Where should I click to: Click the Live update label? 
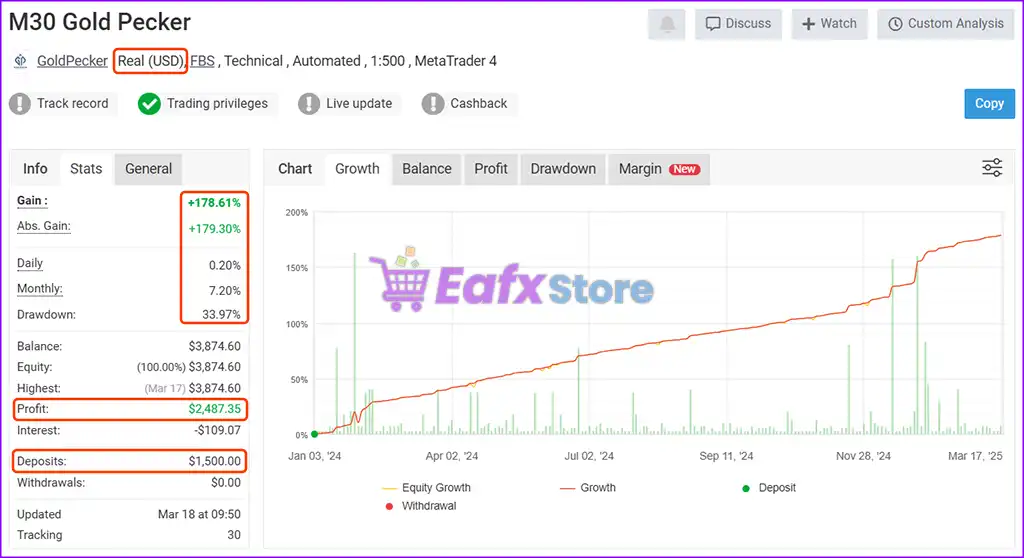(359, 103)
